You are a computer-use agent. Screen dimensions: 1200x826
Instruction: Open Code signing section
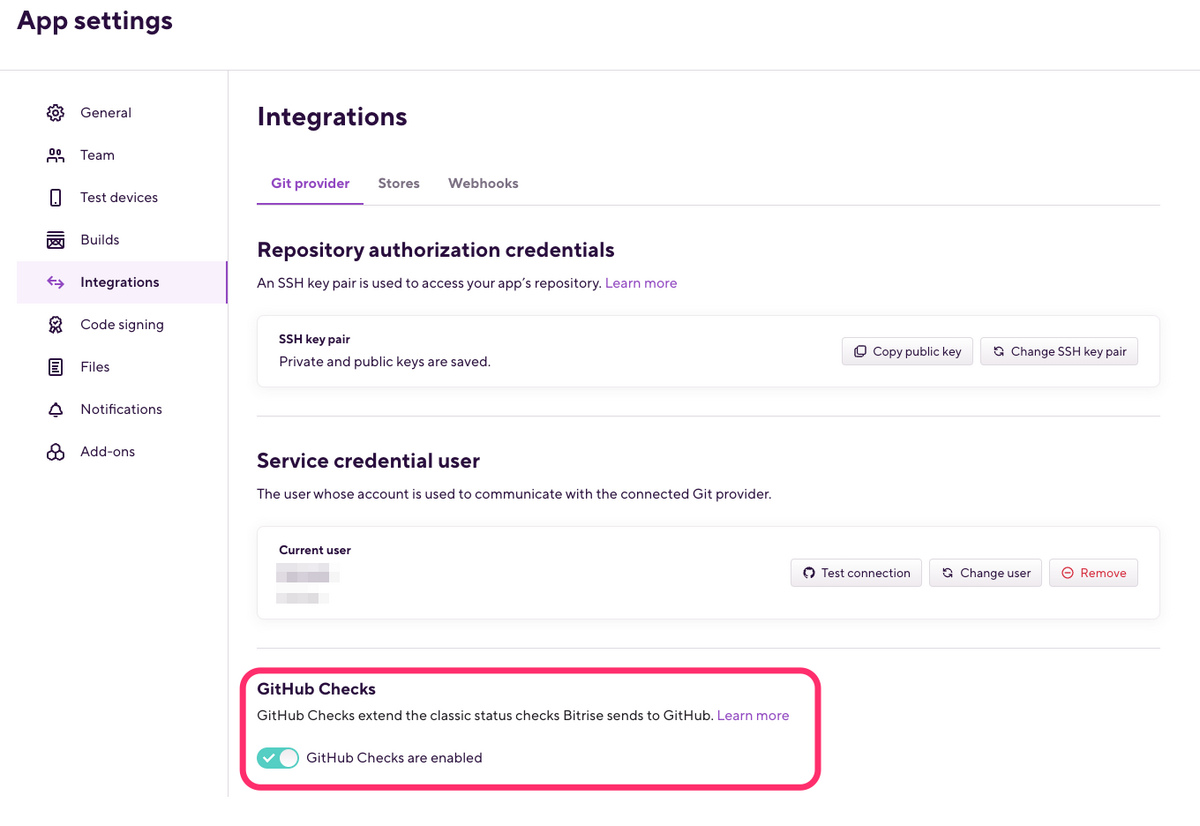[122, 325]
